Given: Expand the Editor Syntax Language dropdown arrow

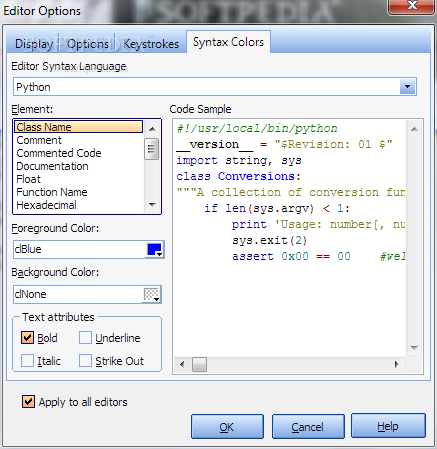Looking at the screenshot, I should (x=407, y=87).
